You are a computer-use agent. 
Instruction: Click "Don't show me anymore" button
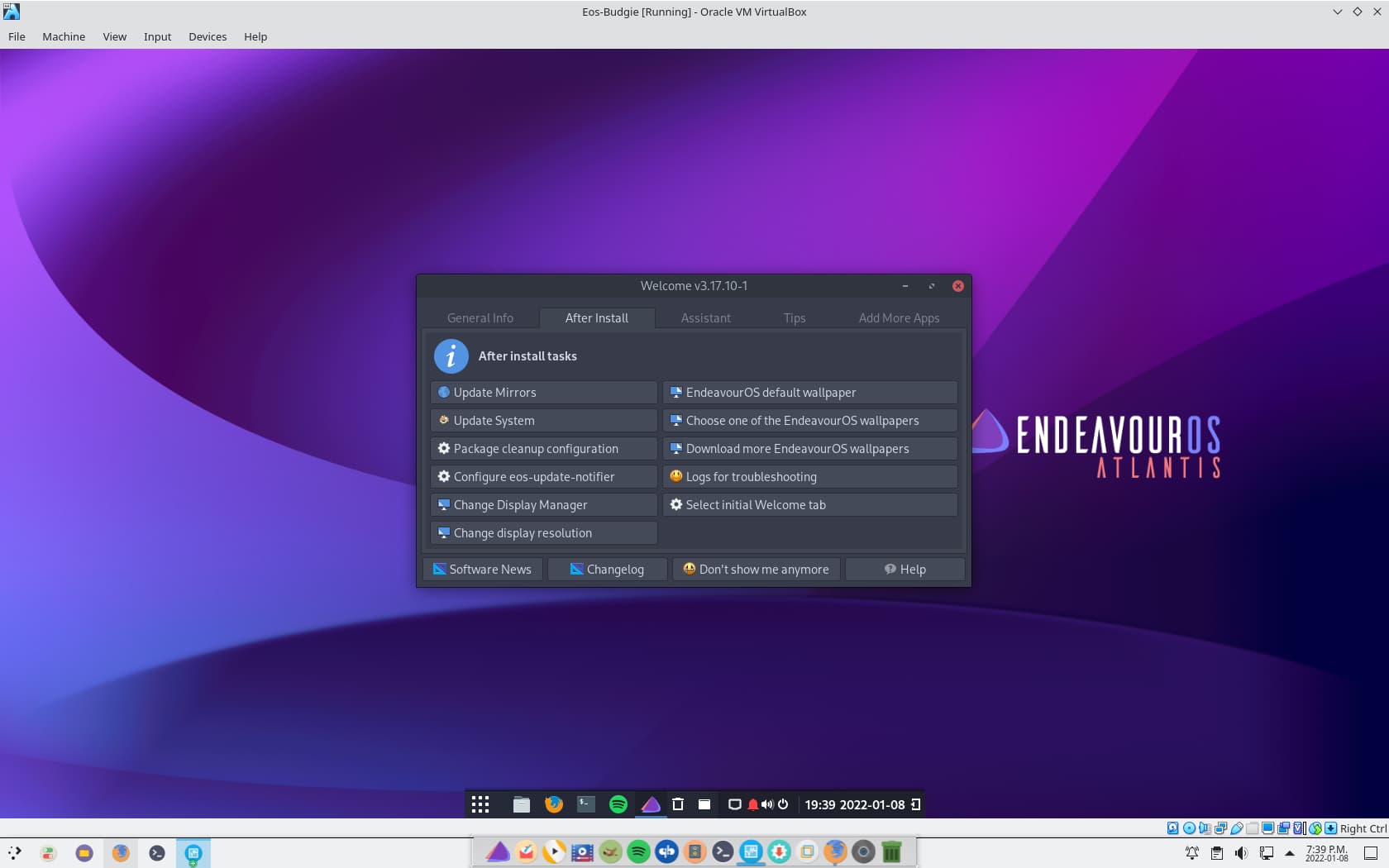[x=756, y=569]
